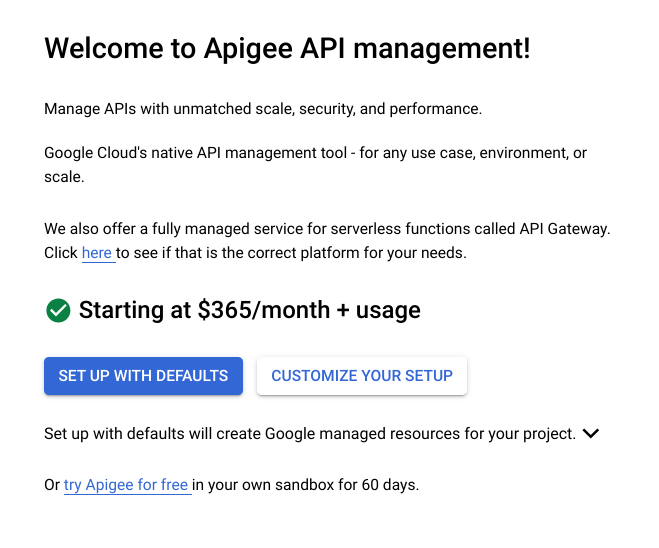Image resolution: width=659 pixels, height=548 pixels.
Task: Expand the Google managed resources chevron
Action: point(591,433)
